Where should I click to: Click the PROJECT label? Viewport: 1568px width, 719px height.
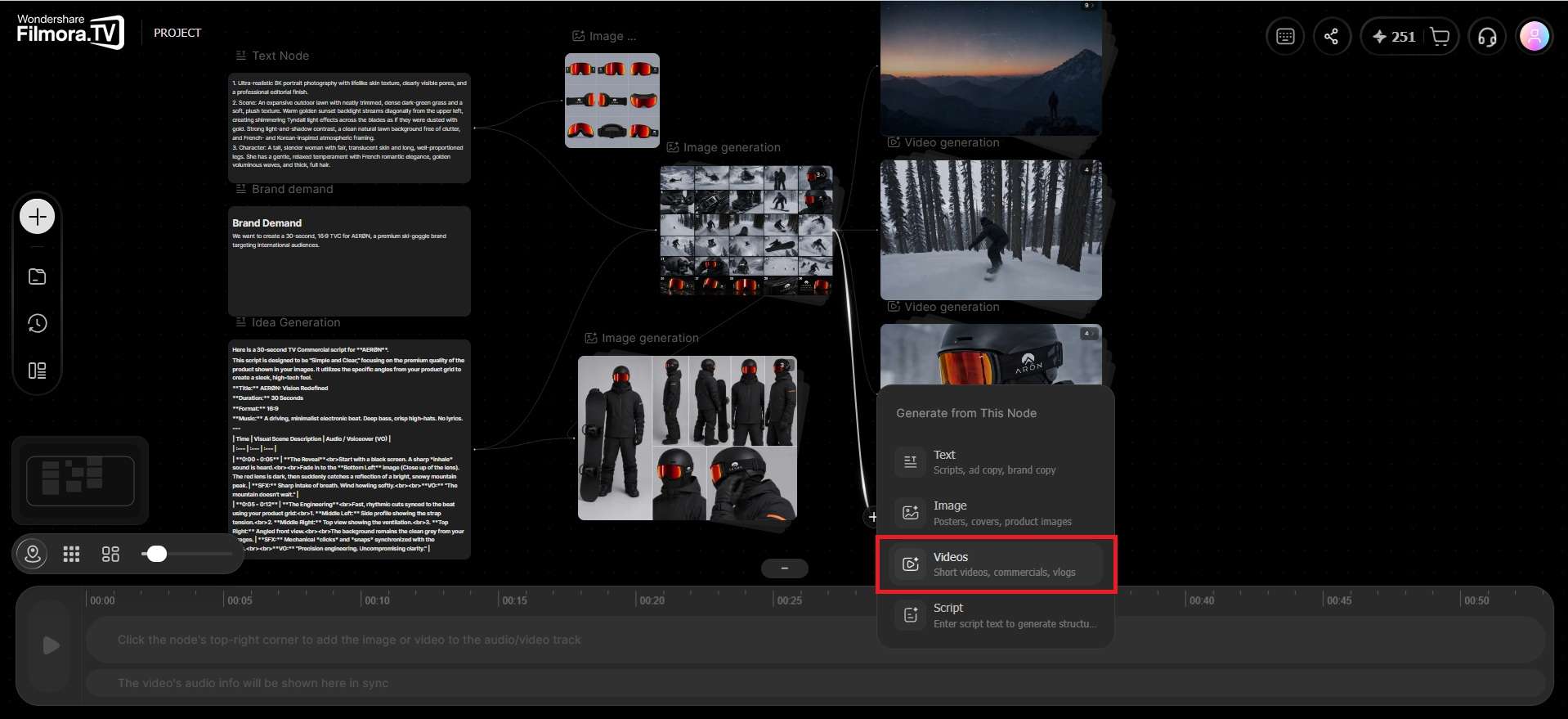(177, 33)
